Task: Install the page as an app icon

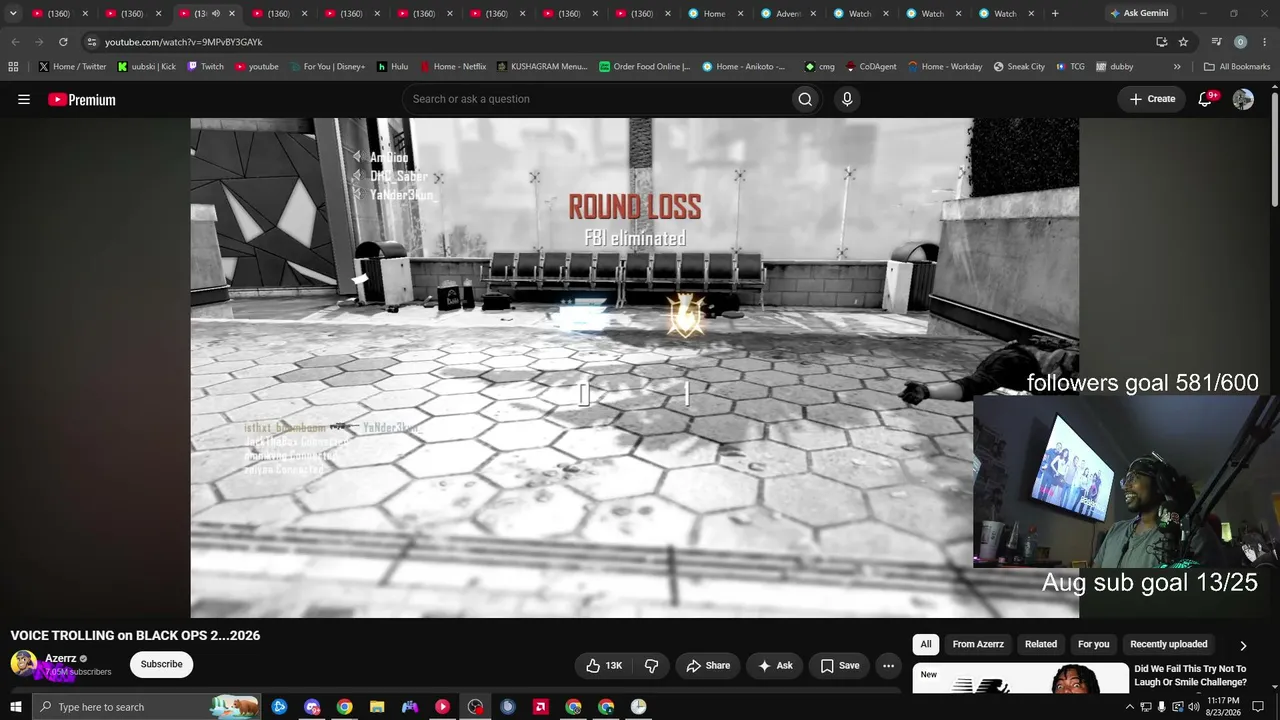Action: click(x=1161, y=42)
